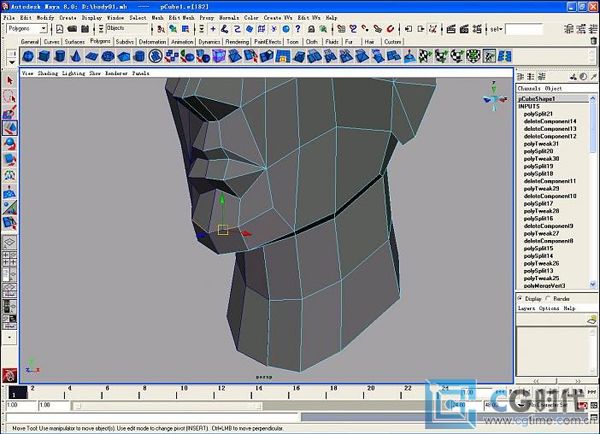600x434 pixels.
Task: Select the Show Manipulator tool
Action: click(10, 208)
